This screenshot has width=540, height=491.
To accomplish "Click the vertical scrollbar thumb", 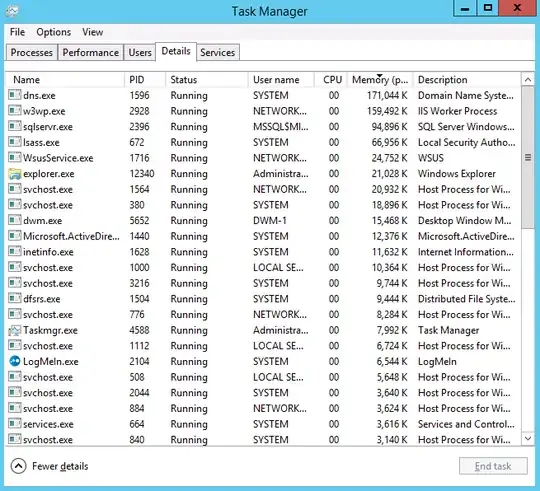I will click(528, 158).
